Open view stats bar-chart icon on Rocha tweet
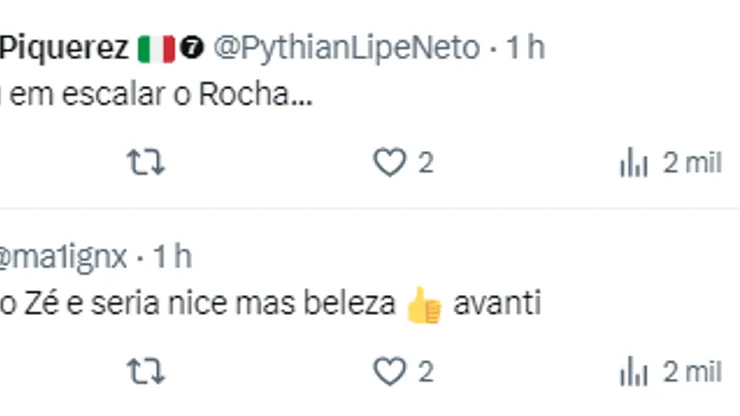The height and width of the screenshot is (416, 740). 634,164
